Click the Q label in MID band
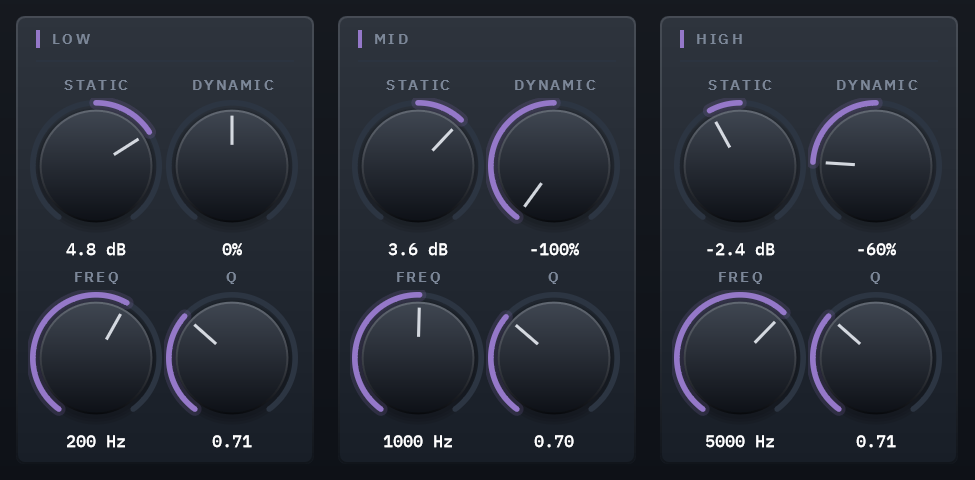 pos(554,277)
